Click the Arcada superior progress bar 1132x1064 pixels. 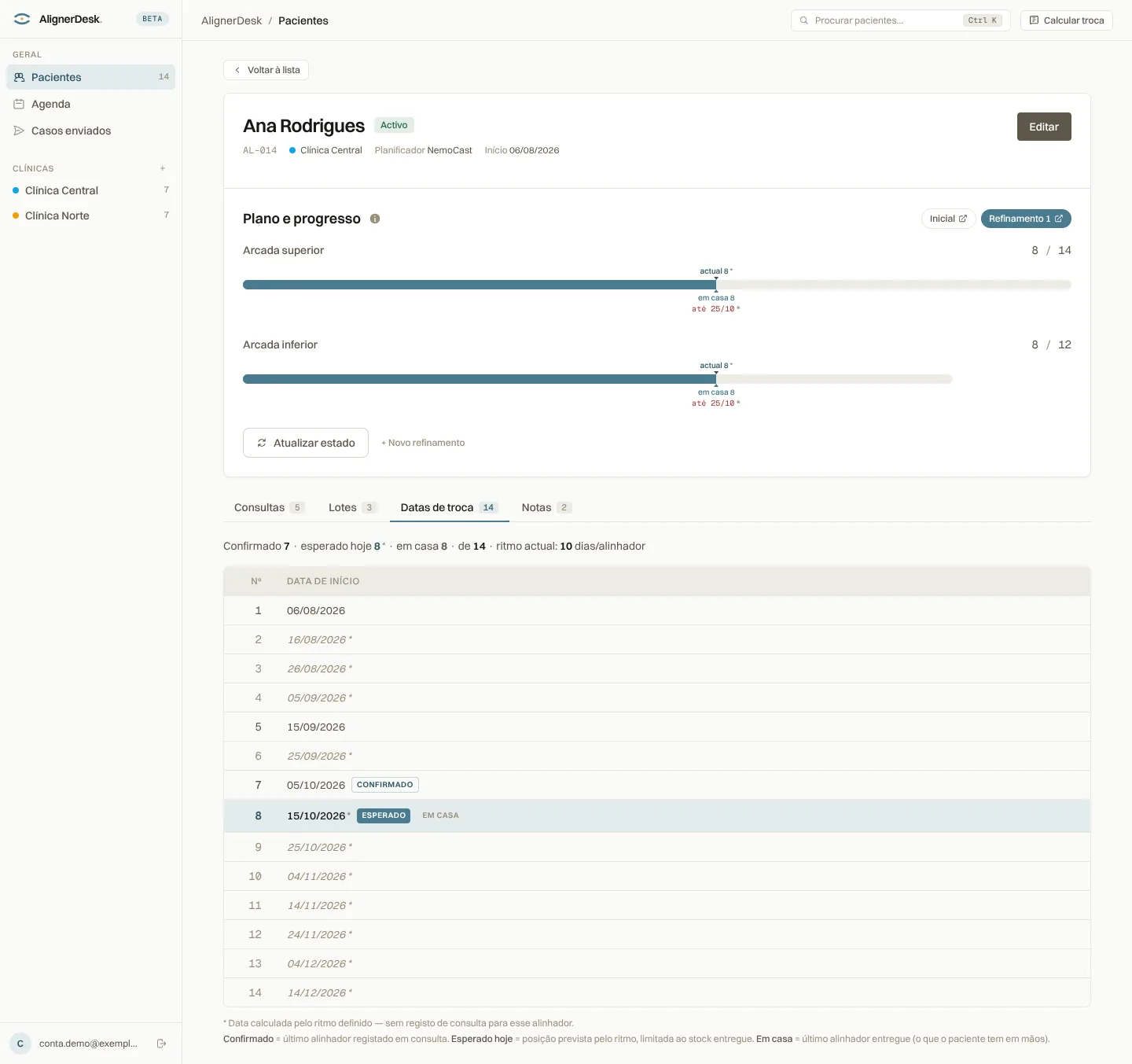pos(657,285)
